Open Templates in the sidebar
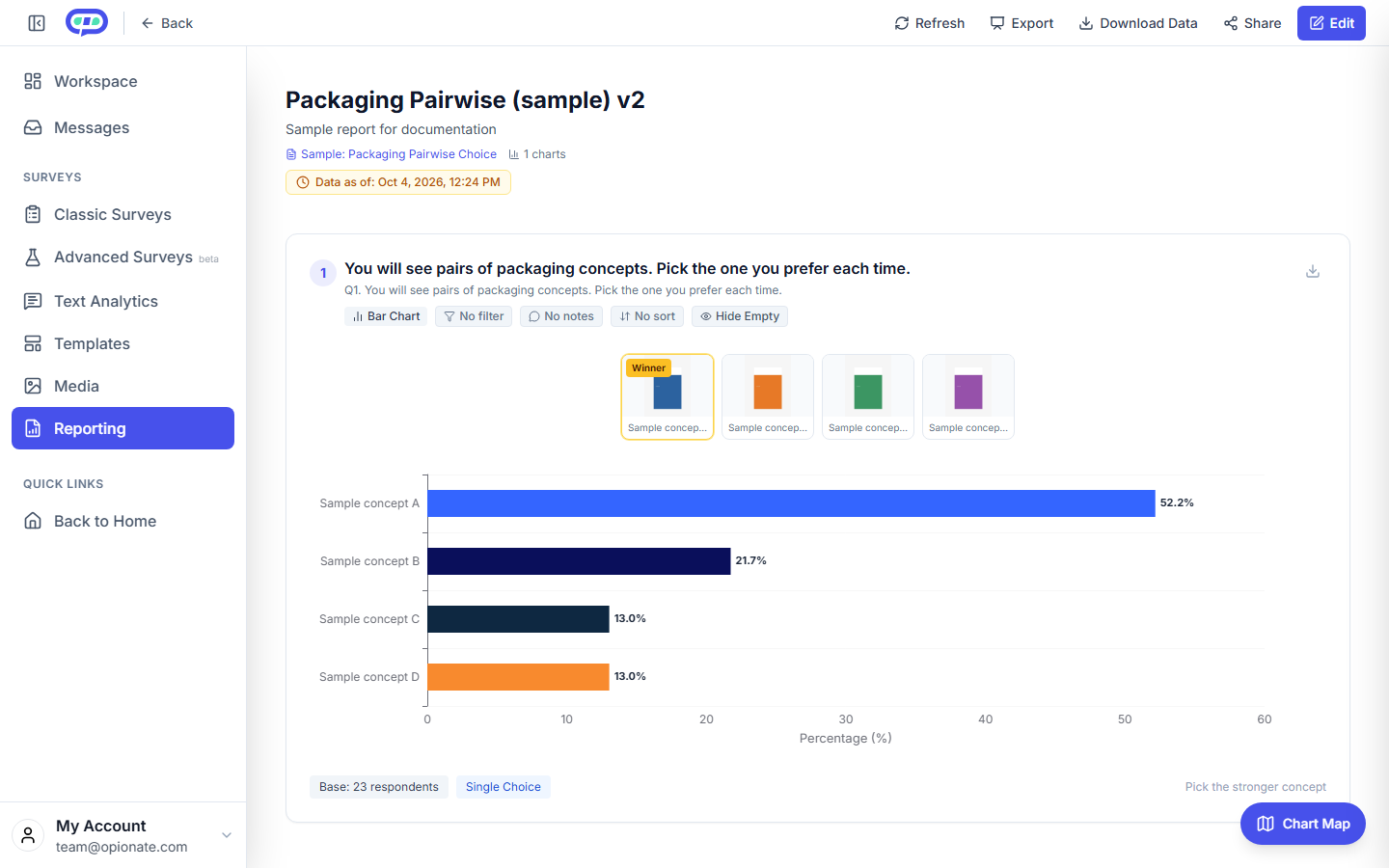 tap(123, 343)
